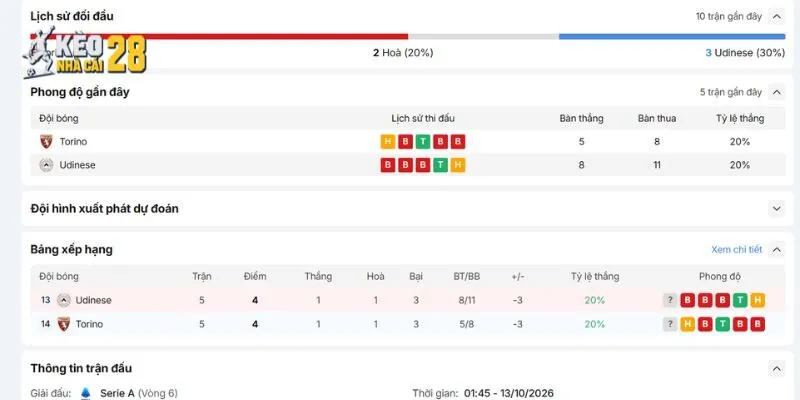
Task: Click the blue Udinese wins bar segment
Action: pos(672,37)
